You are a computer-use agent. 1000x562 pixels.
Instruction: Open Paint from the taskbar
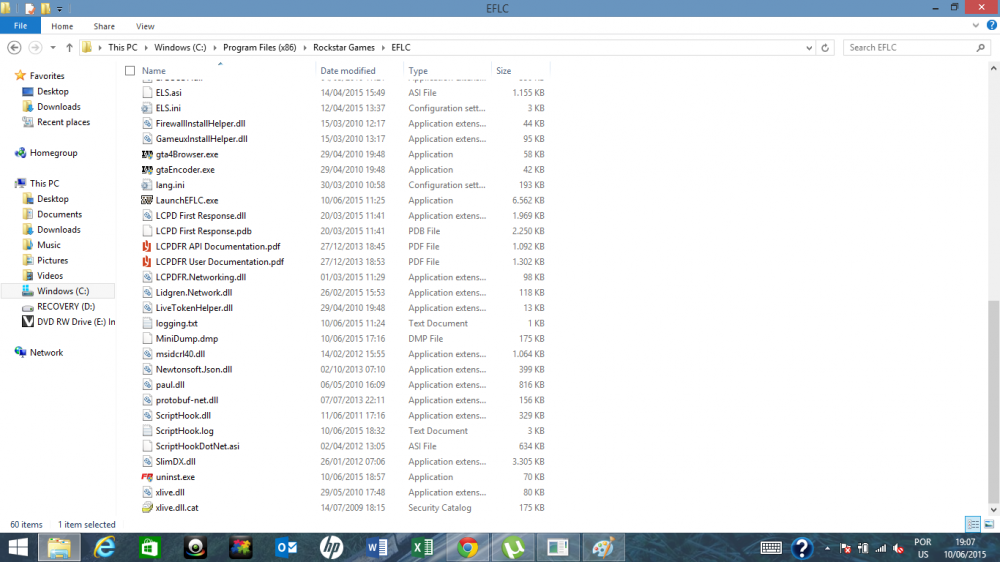click(x=603, y=547)
